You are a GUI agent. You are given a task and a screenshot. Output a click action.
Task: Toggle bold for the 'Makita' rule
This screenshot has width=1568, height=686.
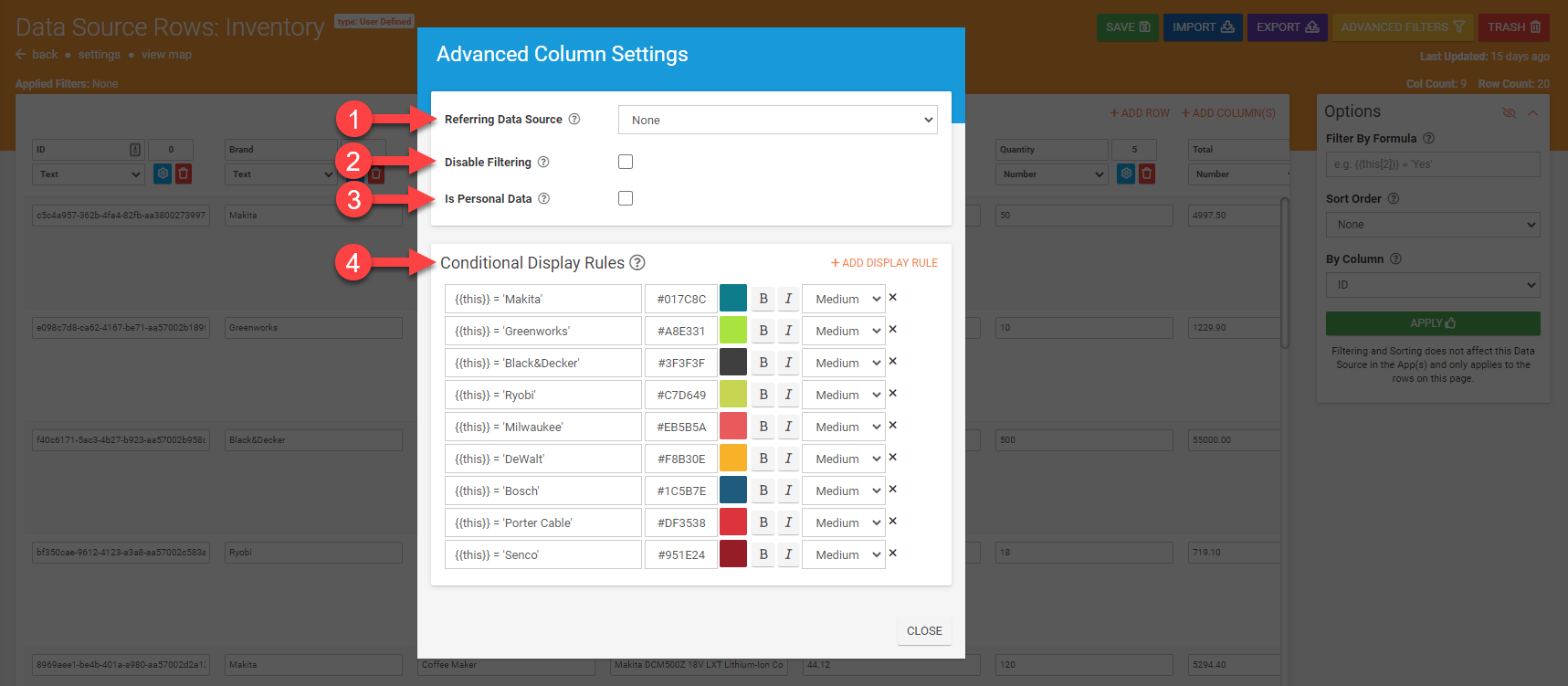(x=763, y=299)
